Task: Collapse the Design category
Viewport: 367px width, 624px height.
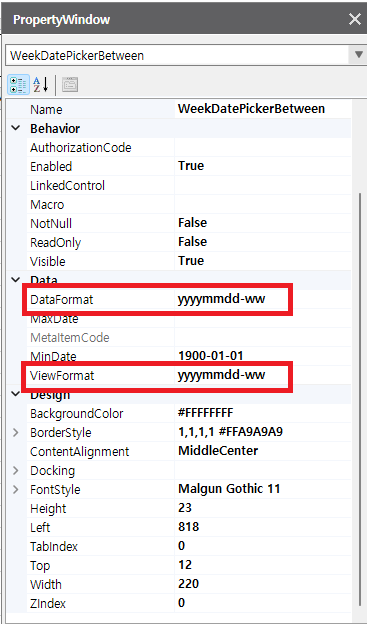Action: click(x=16, y=394)
